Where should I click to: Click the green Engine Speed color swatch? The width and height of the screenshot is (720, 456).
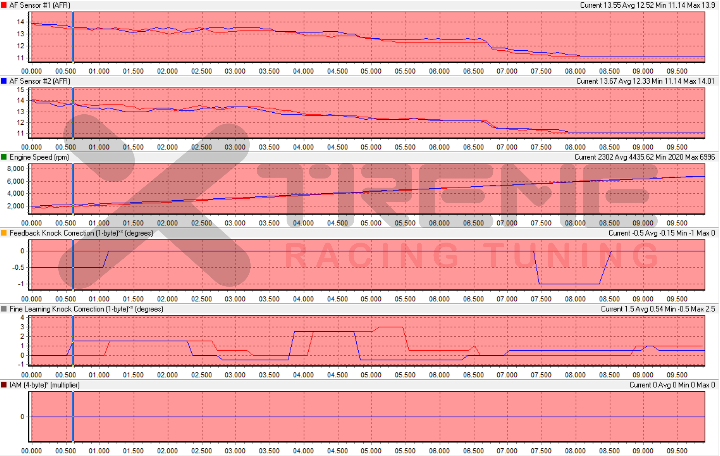(x=4, y=157)
